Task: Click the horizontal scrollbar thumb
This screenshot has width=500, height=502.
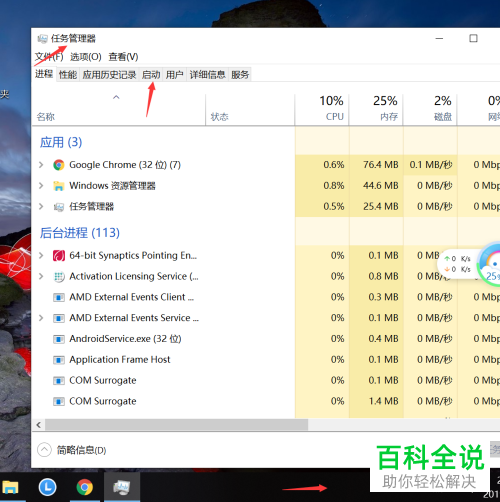Action: (x=177, y=425)
